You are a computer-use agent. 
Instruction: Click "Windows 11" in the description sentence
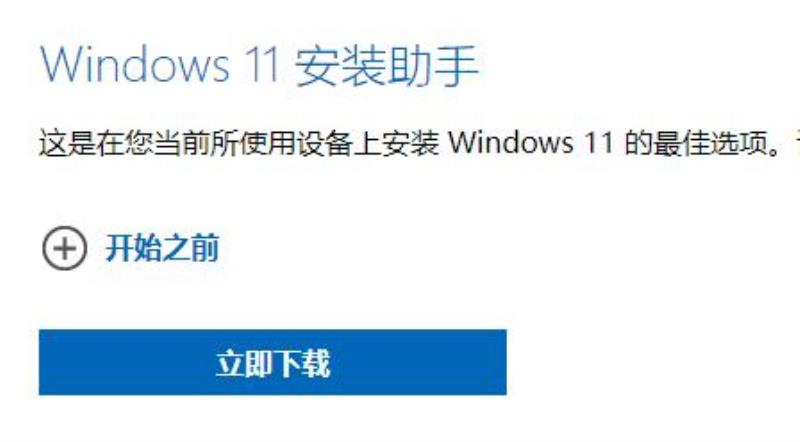coord(531,143)
